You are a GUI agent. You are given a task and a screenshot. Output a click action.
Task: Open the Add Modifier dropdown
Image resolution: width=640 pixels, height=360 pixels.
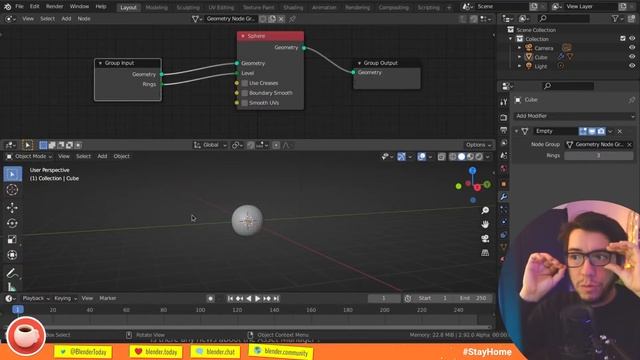pyautogui.click(x=575, y=116)
